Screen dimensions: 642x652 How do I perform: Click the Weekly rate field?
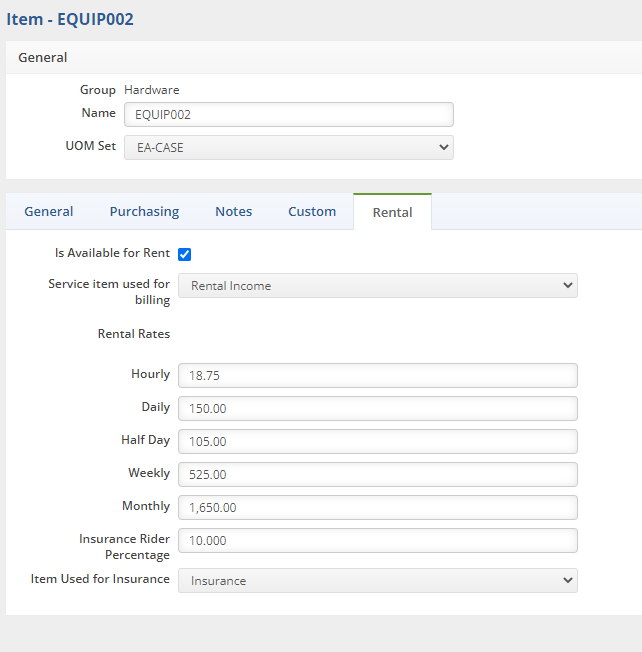(x=378, y=474)
